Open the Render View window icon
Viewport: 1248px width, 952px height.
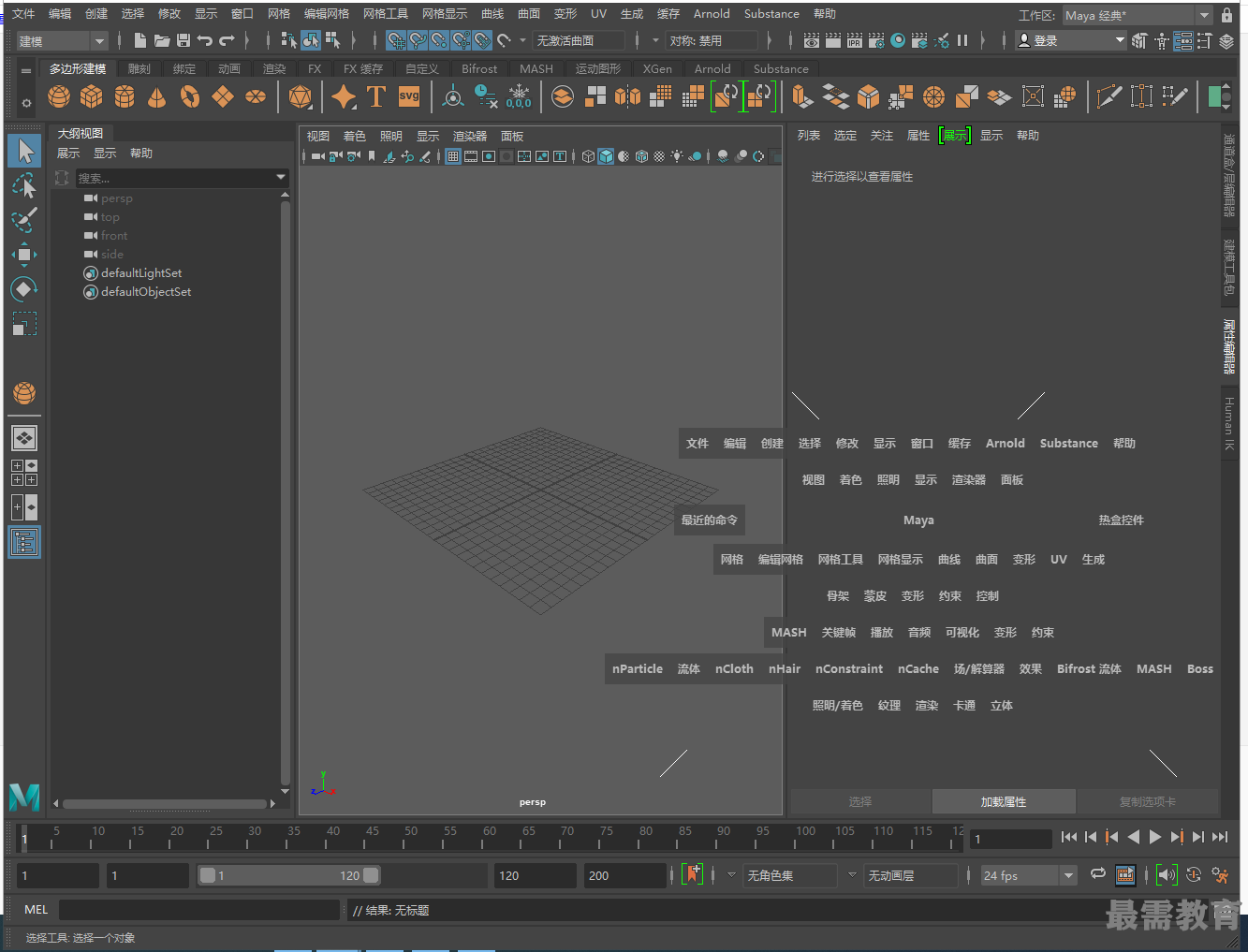coord(812,40)
